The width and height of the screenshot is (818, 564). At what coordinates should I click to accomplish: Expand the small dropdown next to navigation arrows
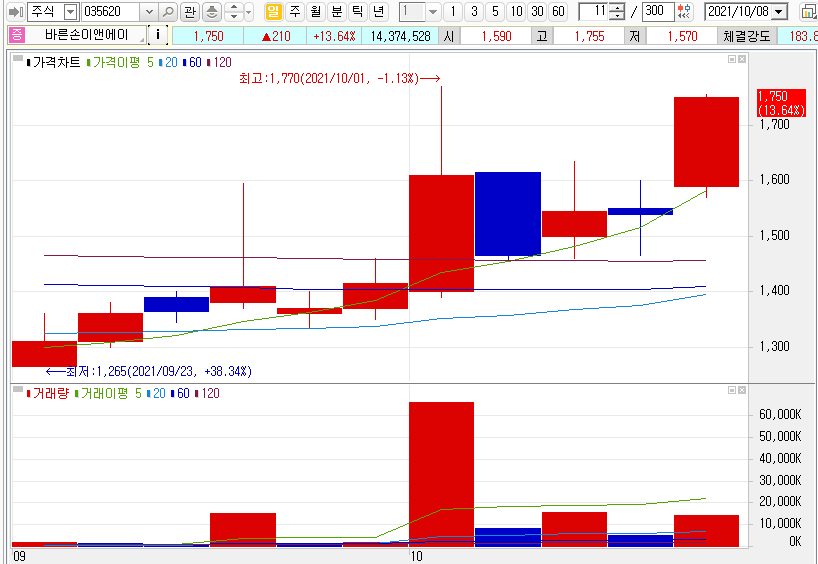[x=248, y=11]
